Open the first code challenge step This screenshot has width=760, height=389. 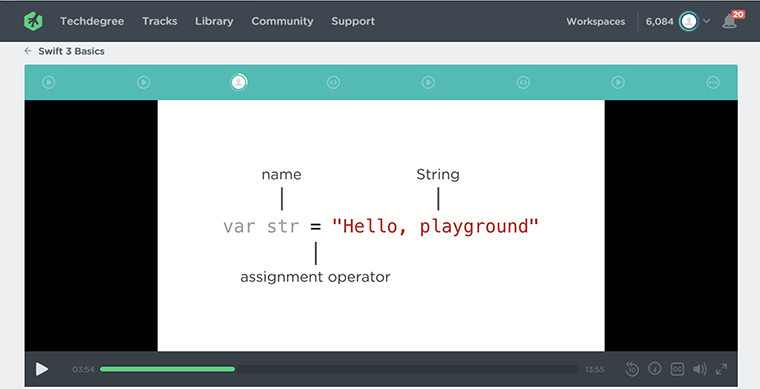point(333,82)
